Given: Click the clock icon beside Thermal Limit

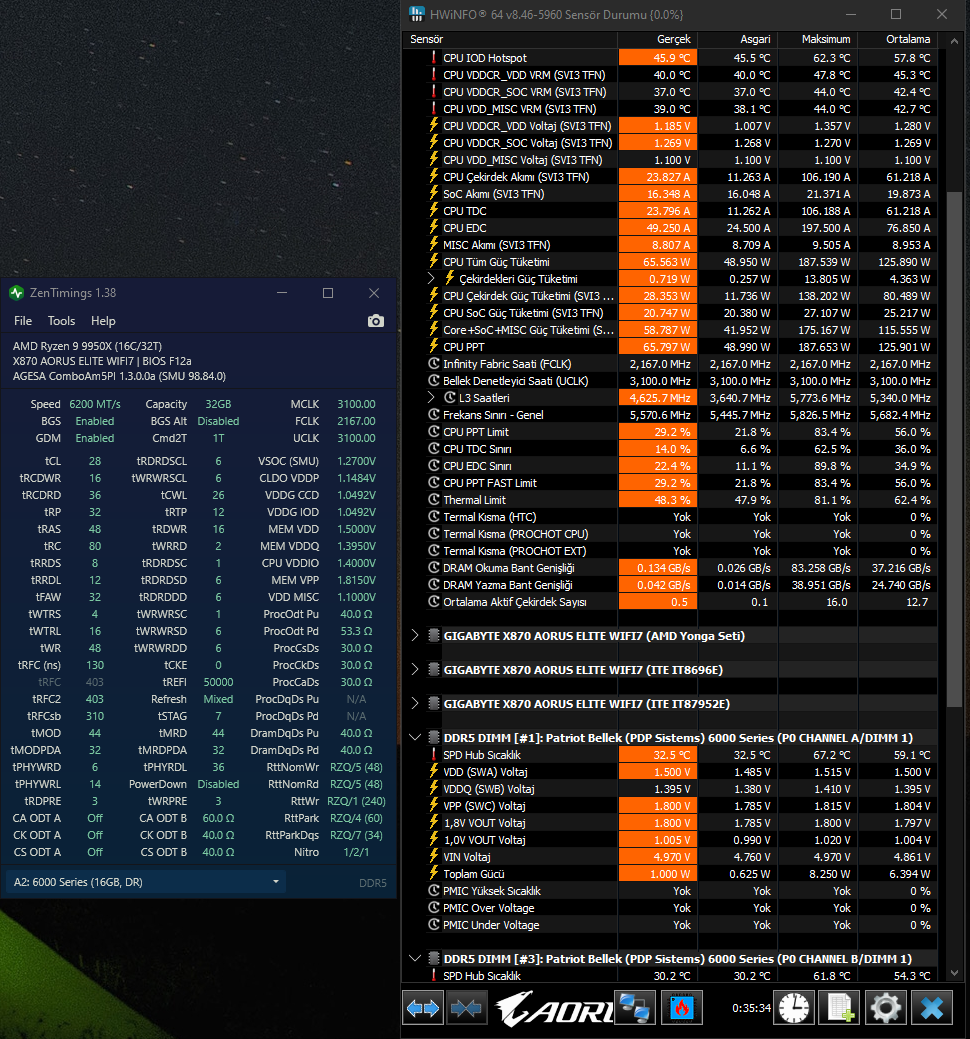Looking at the screenshot, I should point(434,499).
